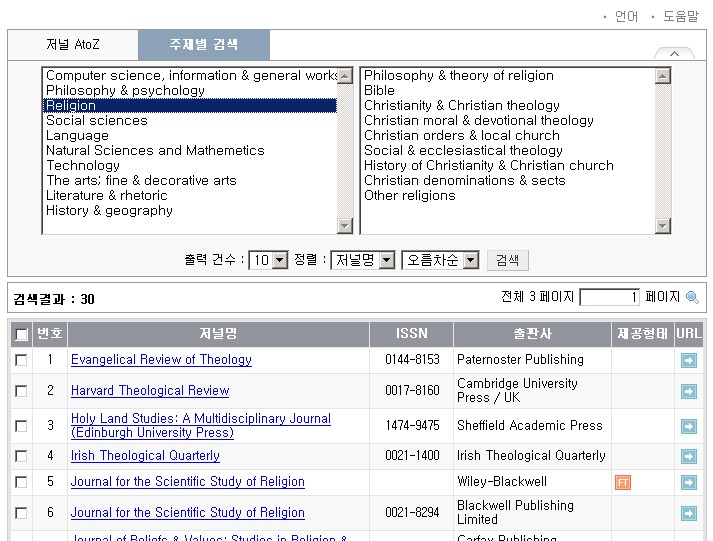Open the output count dropdown showing 10
The width and height of the screenshot is (713, 541).
(268, 260)
